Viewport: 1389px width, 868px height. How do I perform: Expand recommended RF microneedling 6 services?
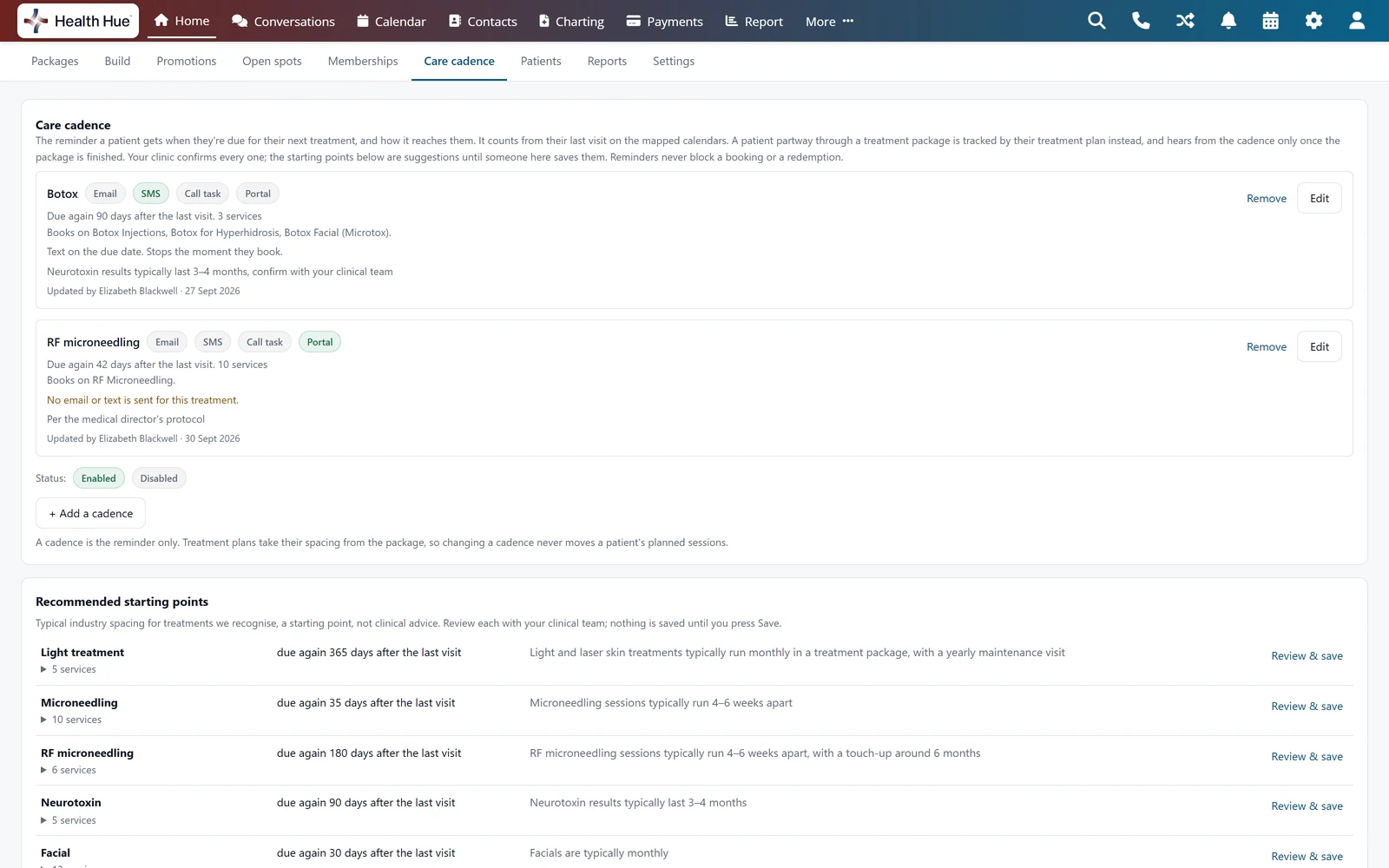tap(69, 770)
